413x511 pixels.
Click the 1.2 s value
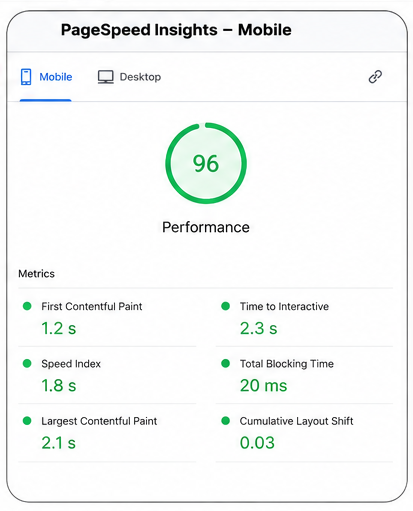pyautogui.click(x=59, y=328)
